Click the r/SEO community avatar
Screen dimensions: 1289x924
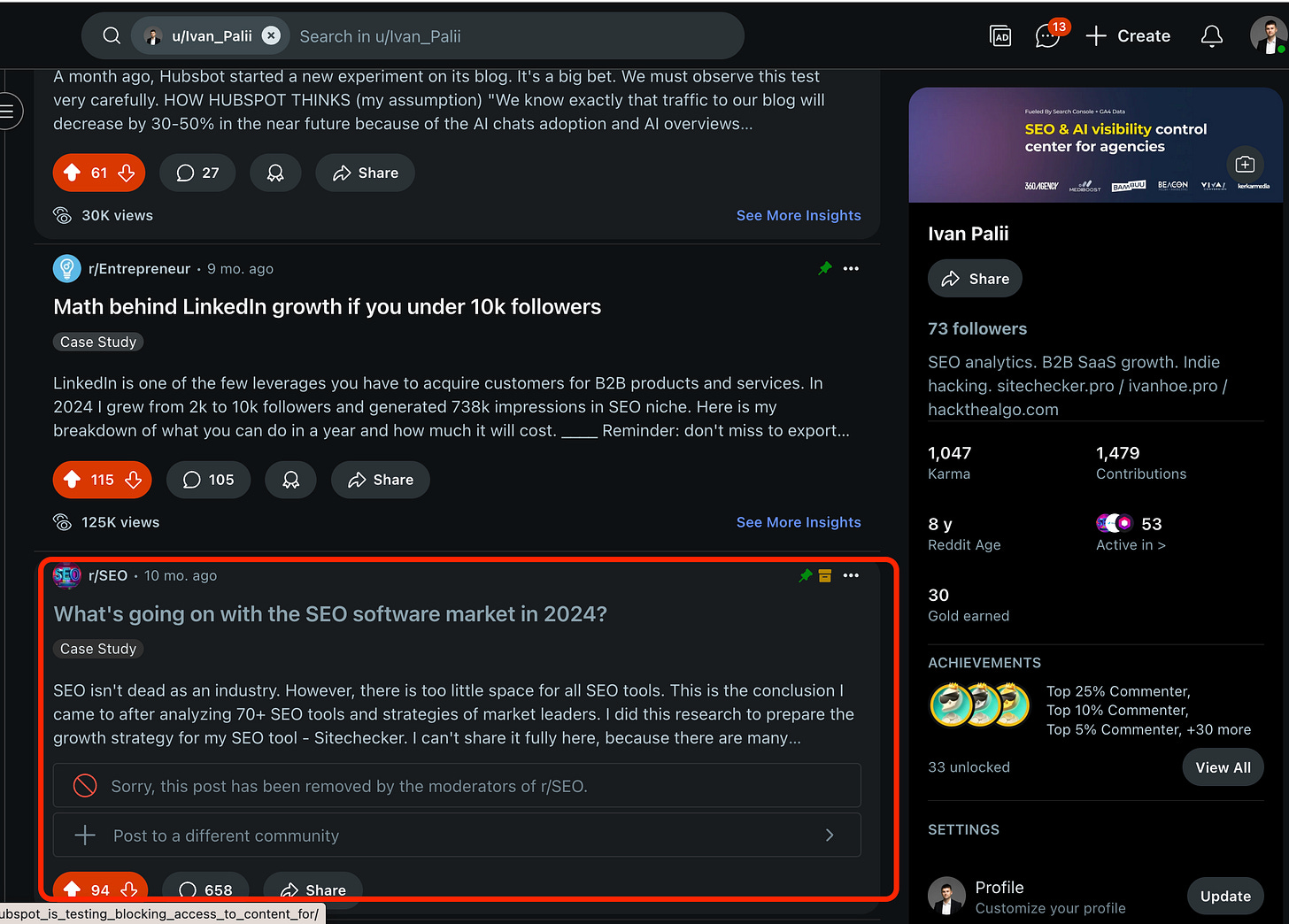tap(67, 575)
